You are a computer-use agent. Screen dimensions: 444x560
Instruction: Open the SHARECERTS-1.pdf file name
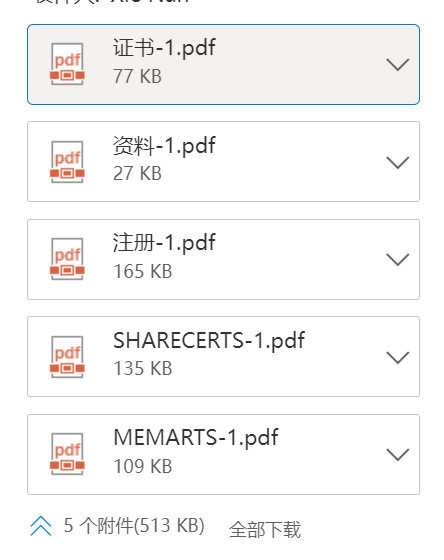[x=209, y=341]
